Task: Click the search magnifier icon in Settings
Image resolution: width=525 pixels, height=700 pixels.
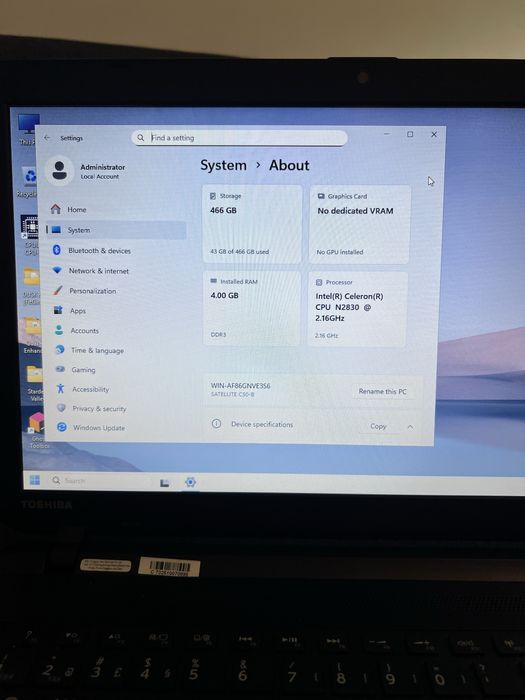Action: [141, 138]
